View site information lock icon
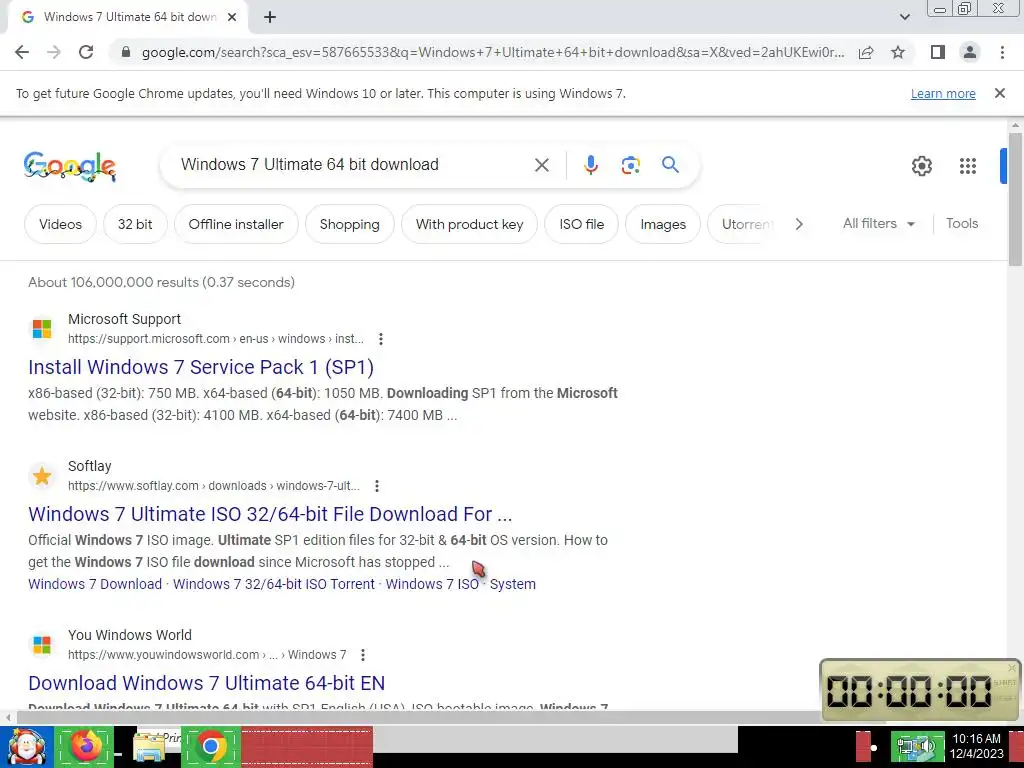 (x=126, y=52)
